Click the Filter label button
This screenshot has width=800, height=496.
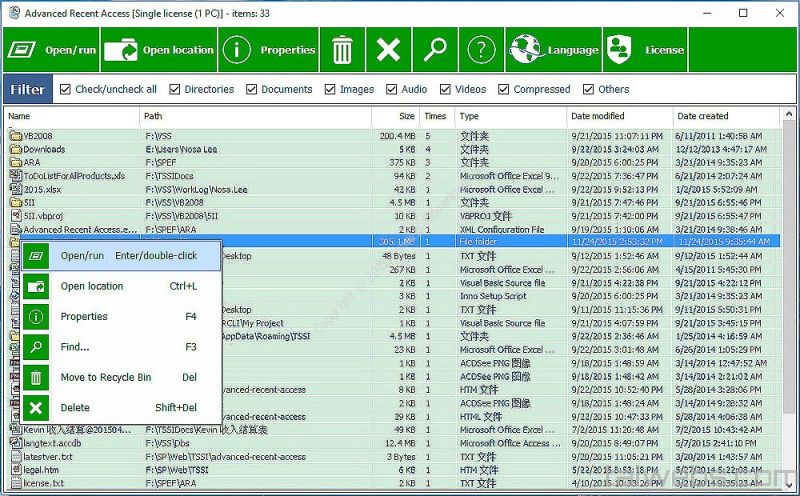[x=28, y=89]
